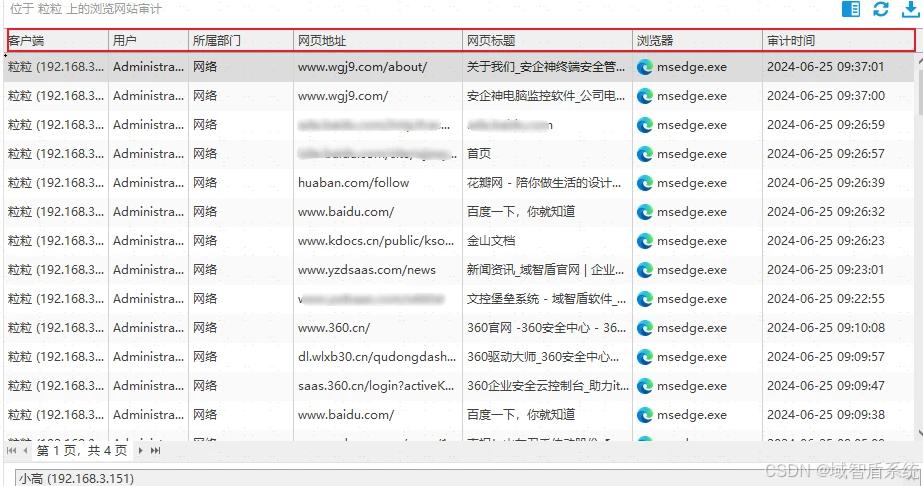Click Edge icon in 09:22:55 row

(x=645, y=299)
